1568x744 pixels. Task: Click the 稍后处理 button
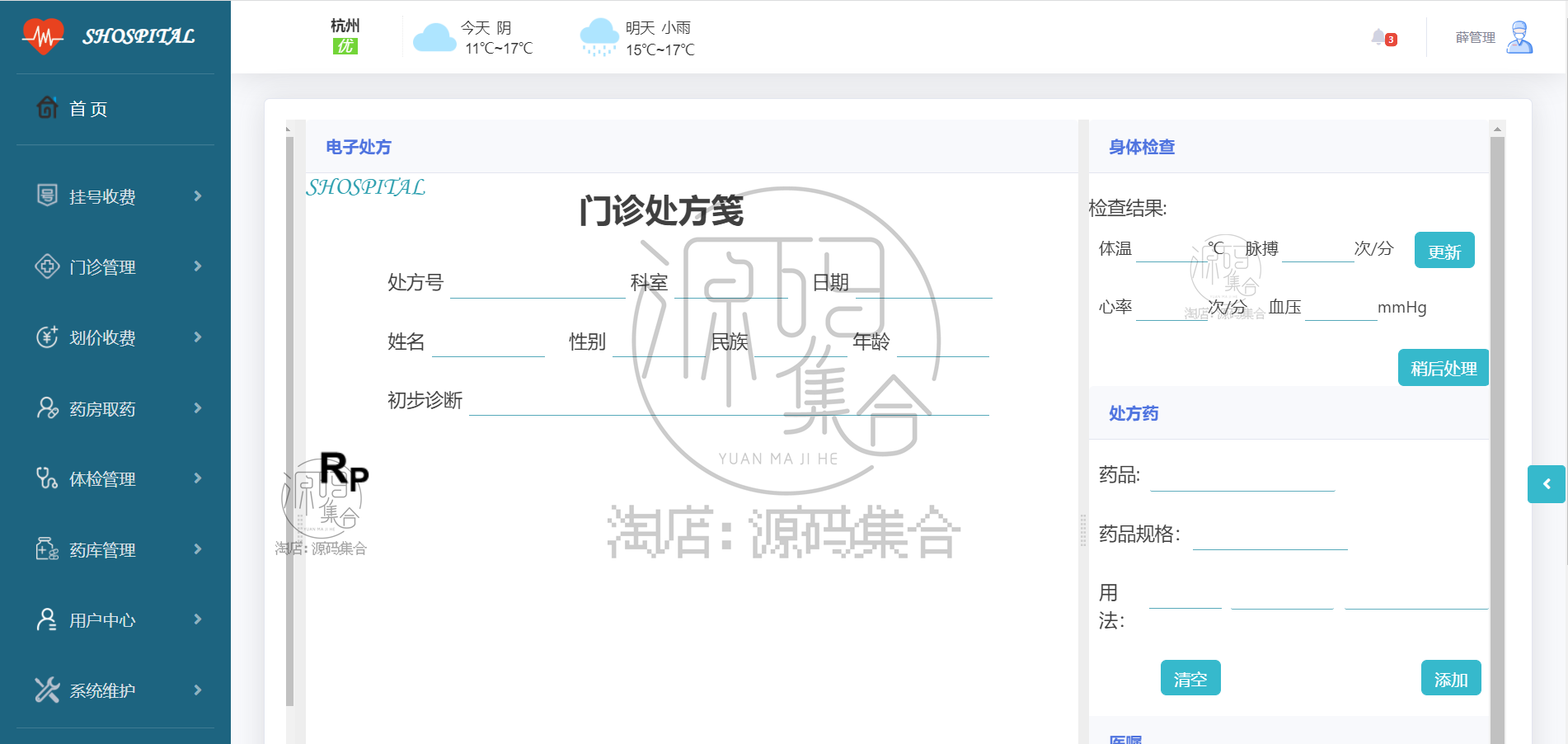1444,367
